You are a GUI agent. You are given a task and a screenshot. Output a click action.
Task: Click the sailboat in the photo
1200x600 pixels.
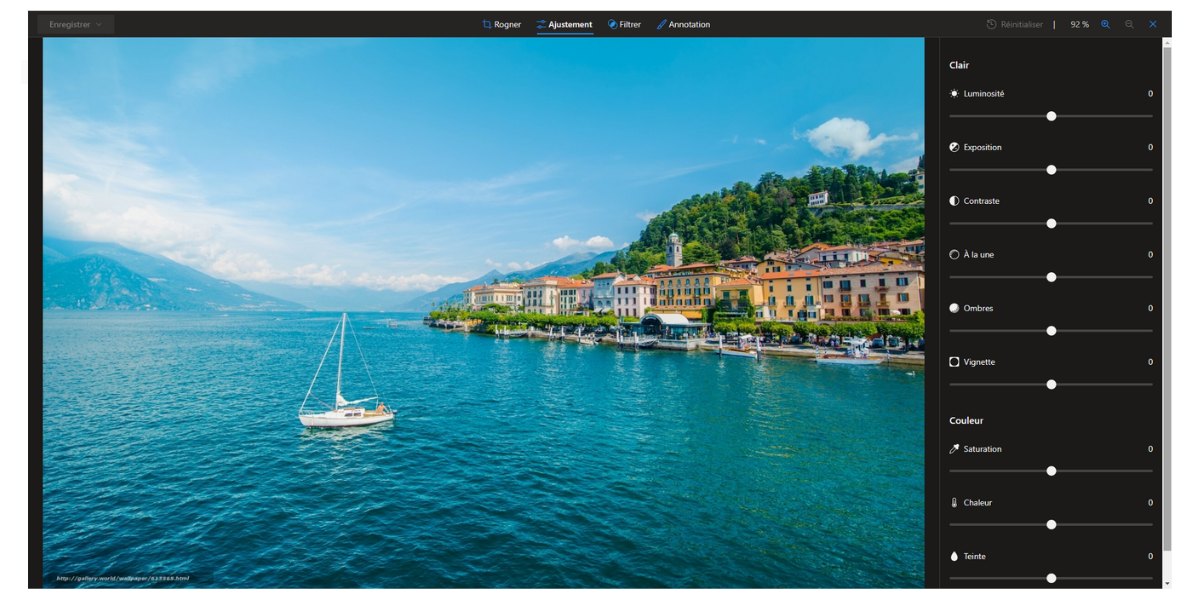tap(346, 371)
